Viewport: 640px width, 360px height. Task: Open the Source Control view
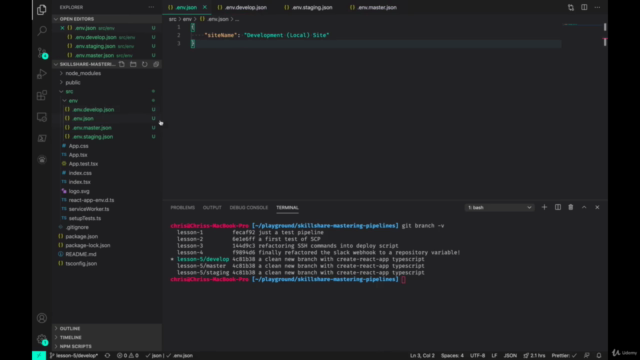click(42, 53)
